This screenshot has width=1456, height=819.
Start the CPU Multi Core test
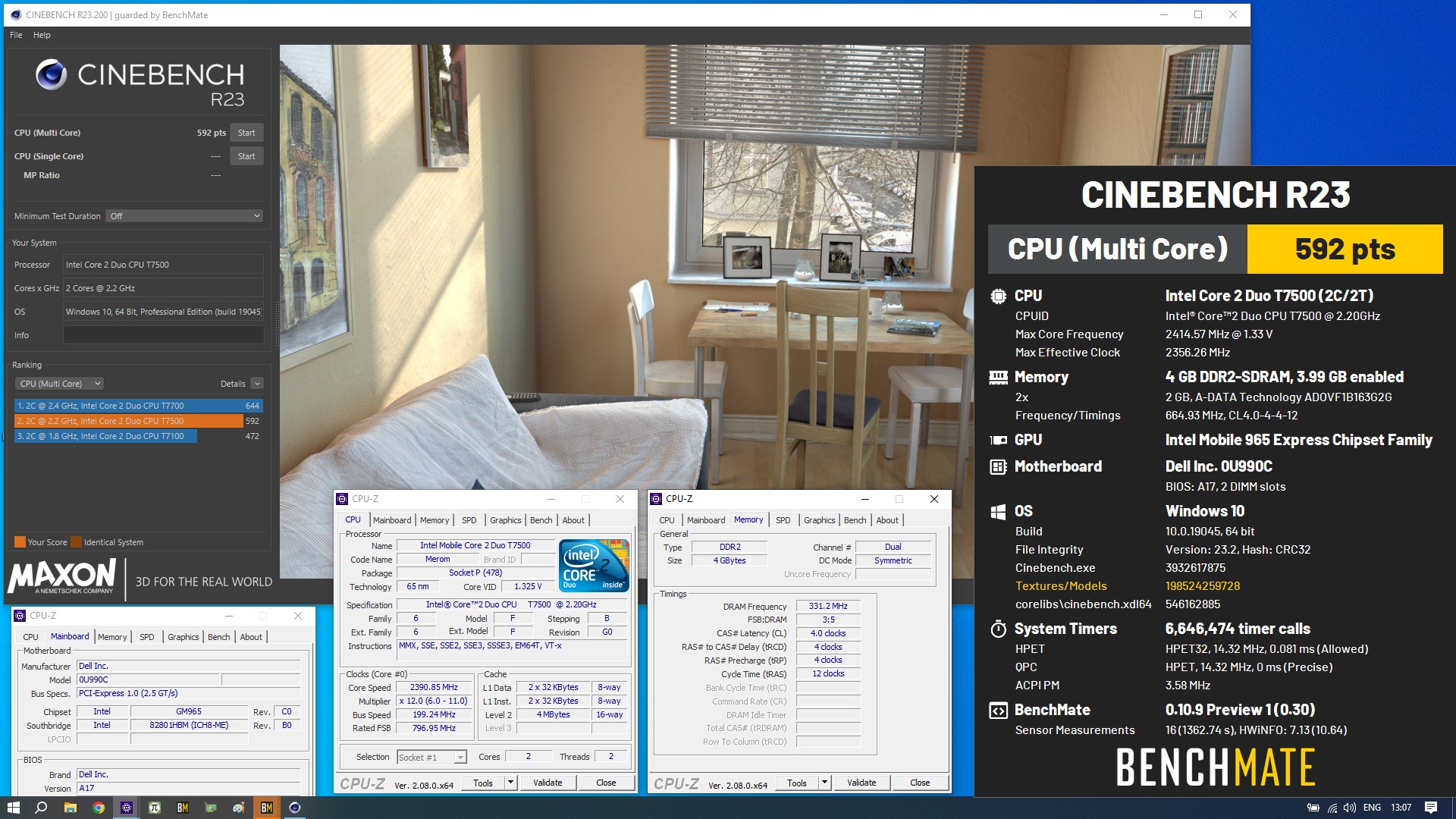[x=246, y=133]
